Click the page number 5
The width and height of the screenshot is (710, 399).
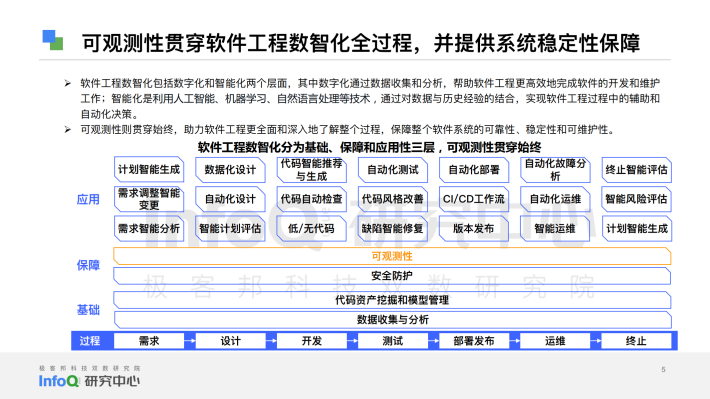(663, 370)
